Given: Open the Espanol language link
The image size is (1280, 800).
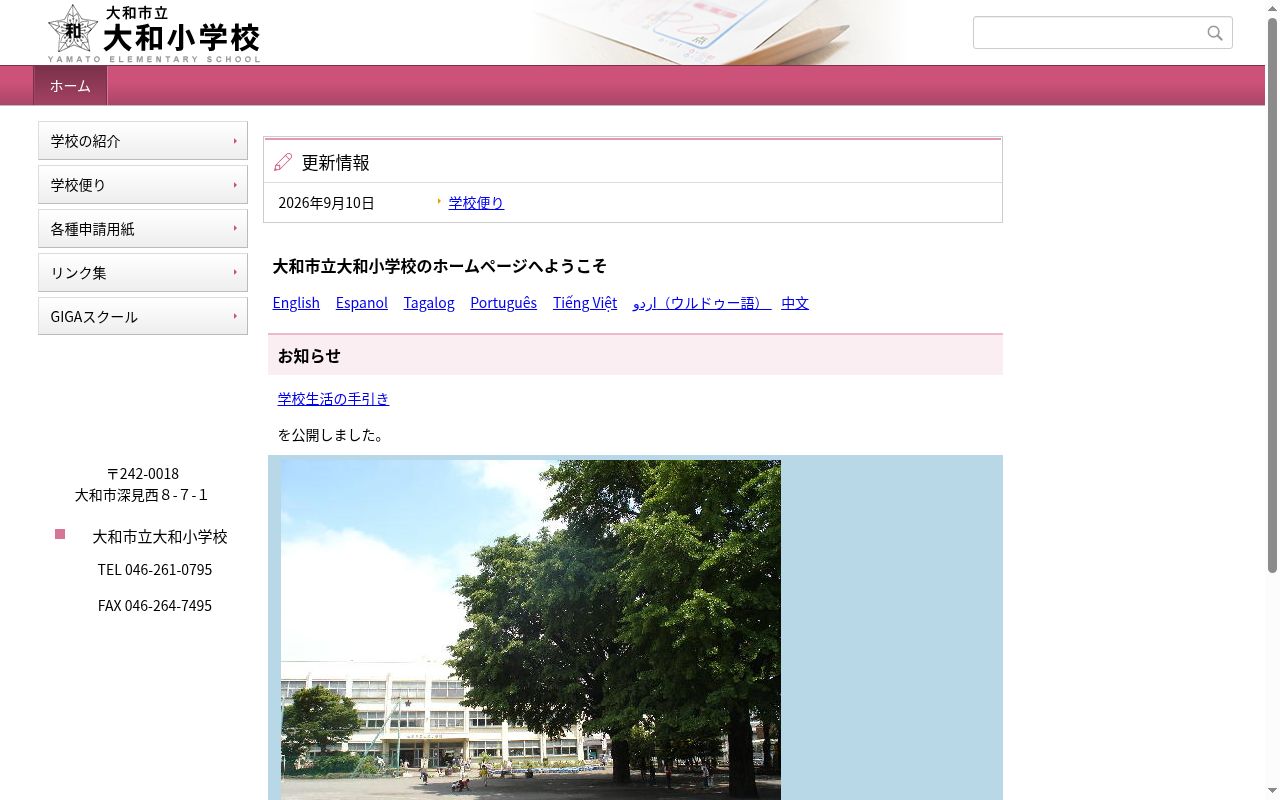Looking at the screenshot, I should point(362,303).
